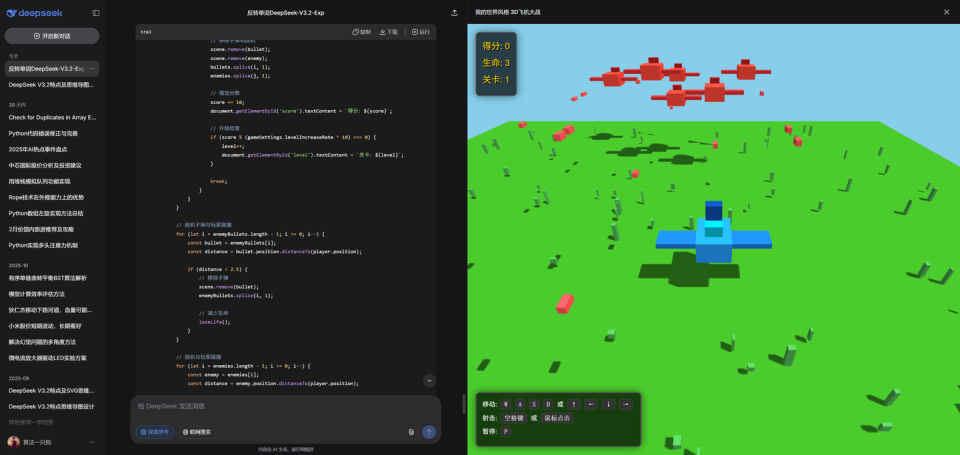The image size is (960, 455).
Task: Click the 生命: 3 lives label in the game
Action: coord(496,62)
